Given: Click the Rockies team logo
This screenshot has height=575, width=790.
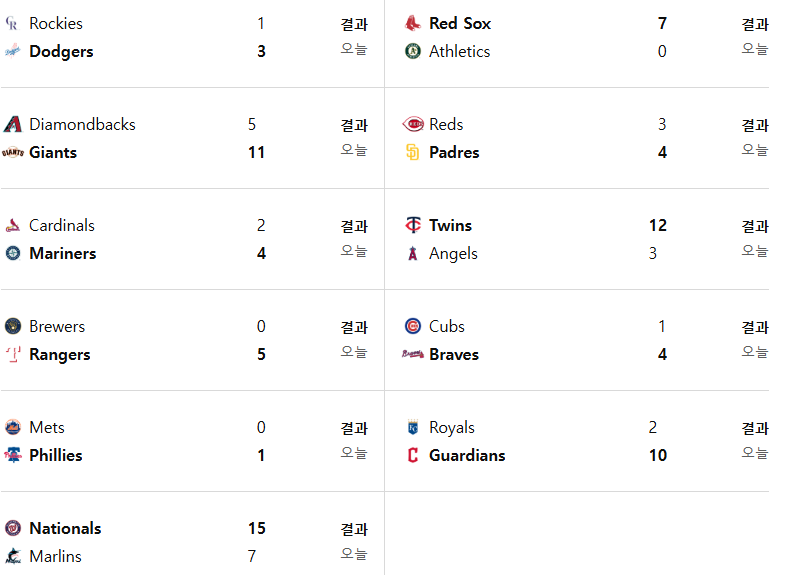Looking at the screenshot, I should pyautogui.click(x=12, y=23).
